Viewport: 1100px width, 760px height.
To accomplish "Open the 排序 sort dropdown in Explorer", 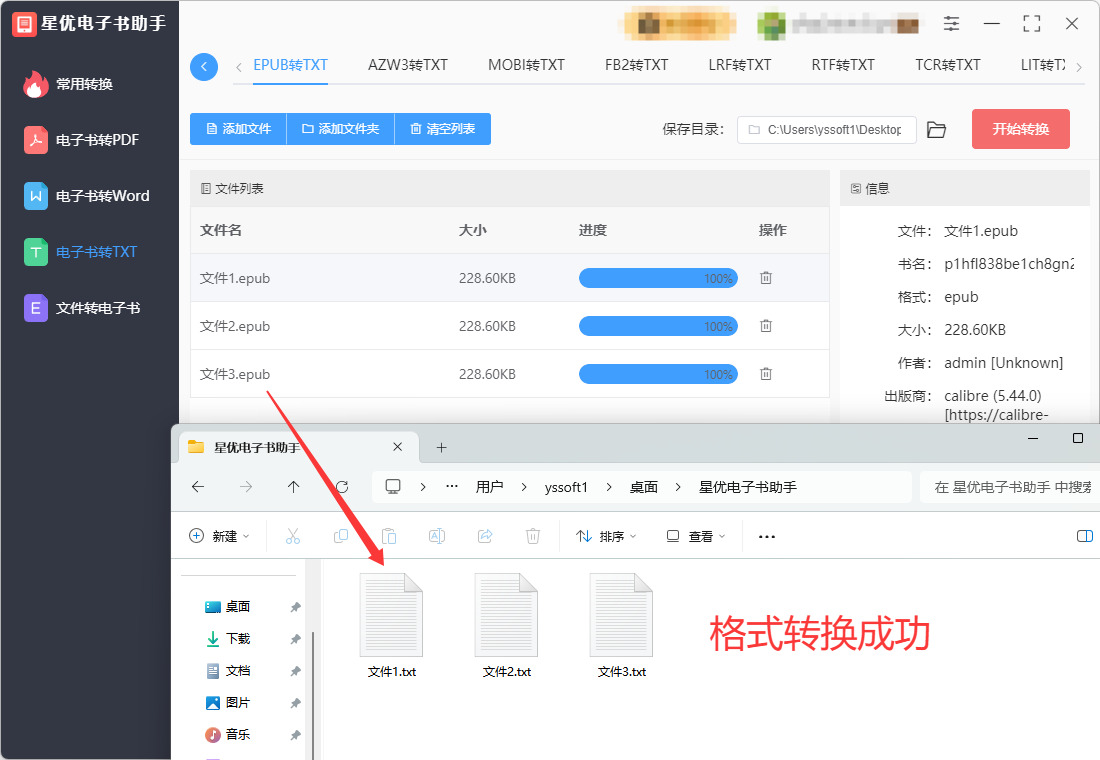I will click(x=606, y=536).
